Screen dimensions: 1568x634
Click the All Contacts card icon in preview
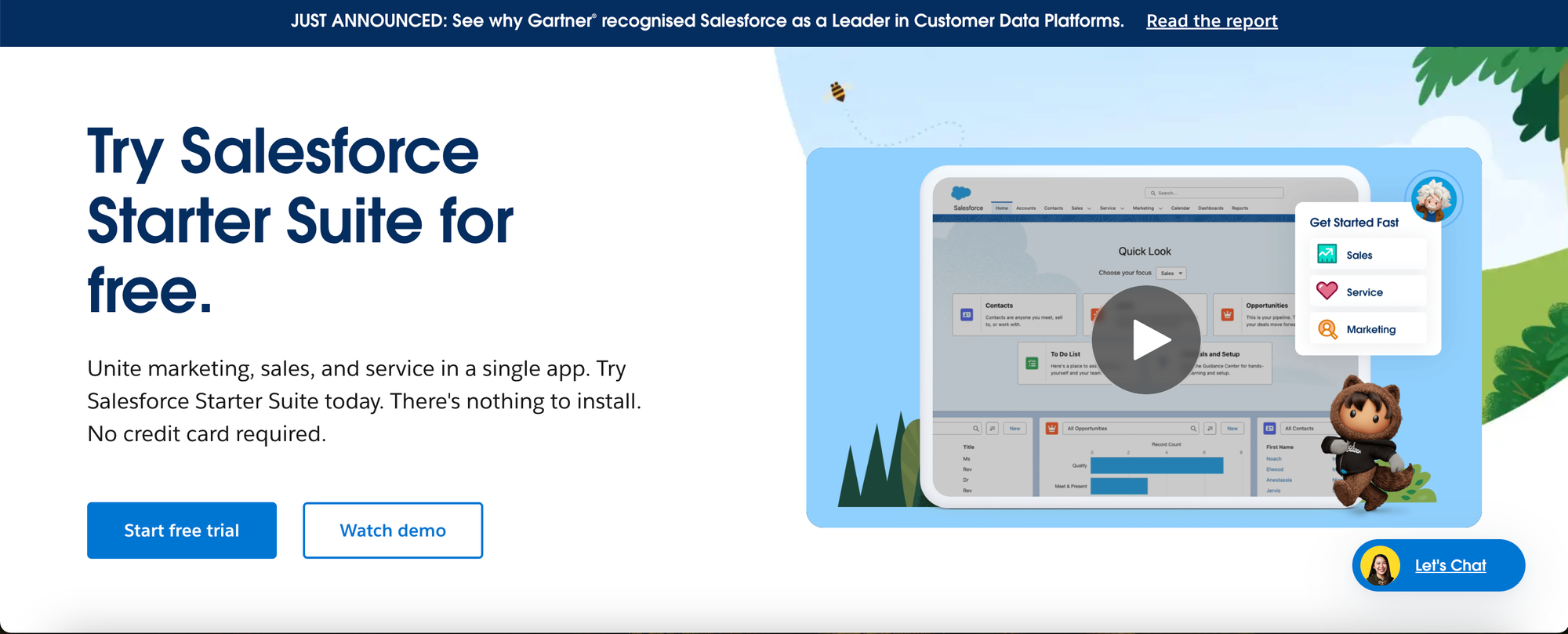(x=1269, y=429)
